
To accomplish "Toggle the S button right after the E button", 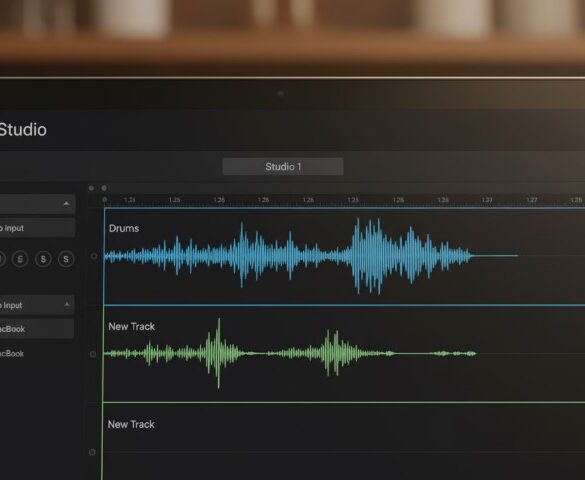I will pyautogui.click(x=43, y=259).
